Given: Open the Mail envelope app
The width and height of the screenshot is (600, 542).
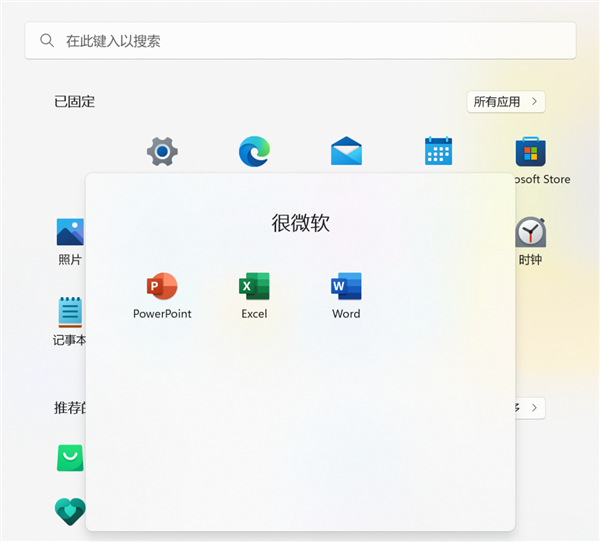Looking at the screenshot, I should (346, 151).
